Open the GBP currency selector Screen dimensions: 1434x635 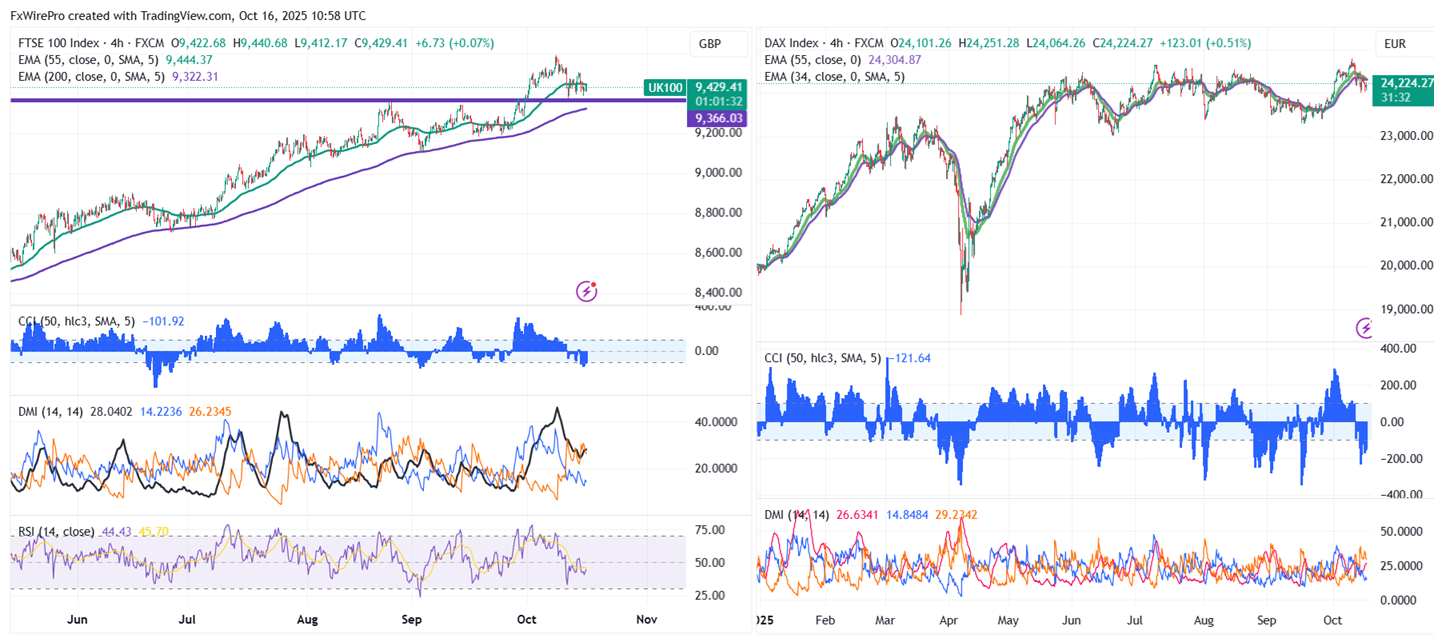click(x=719, y=44)
